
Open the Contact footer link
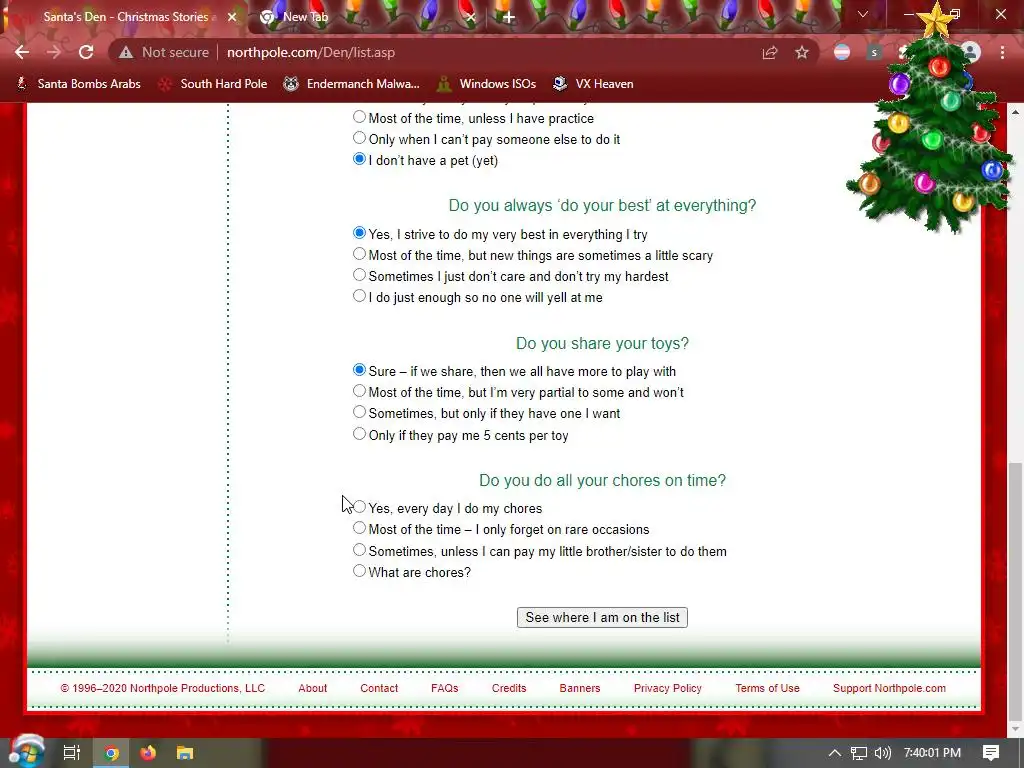(379, 688)
